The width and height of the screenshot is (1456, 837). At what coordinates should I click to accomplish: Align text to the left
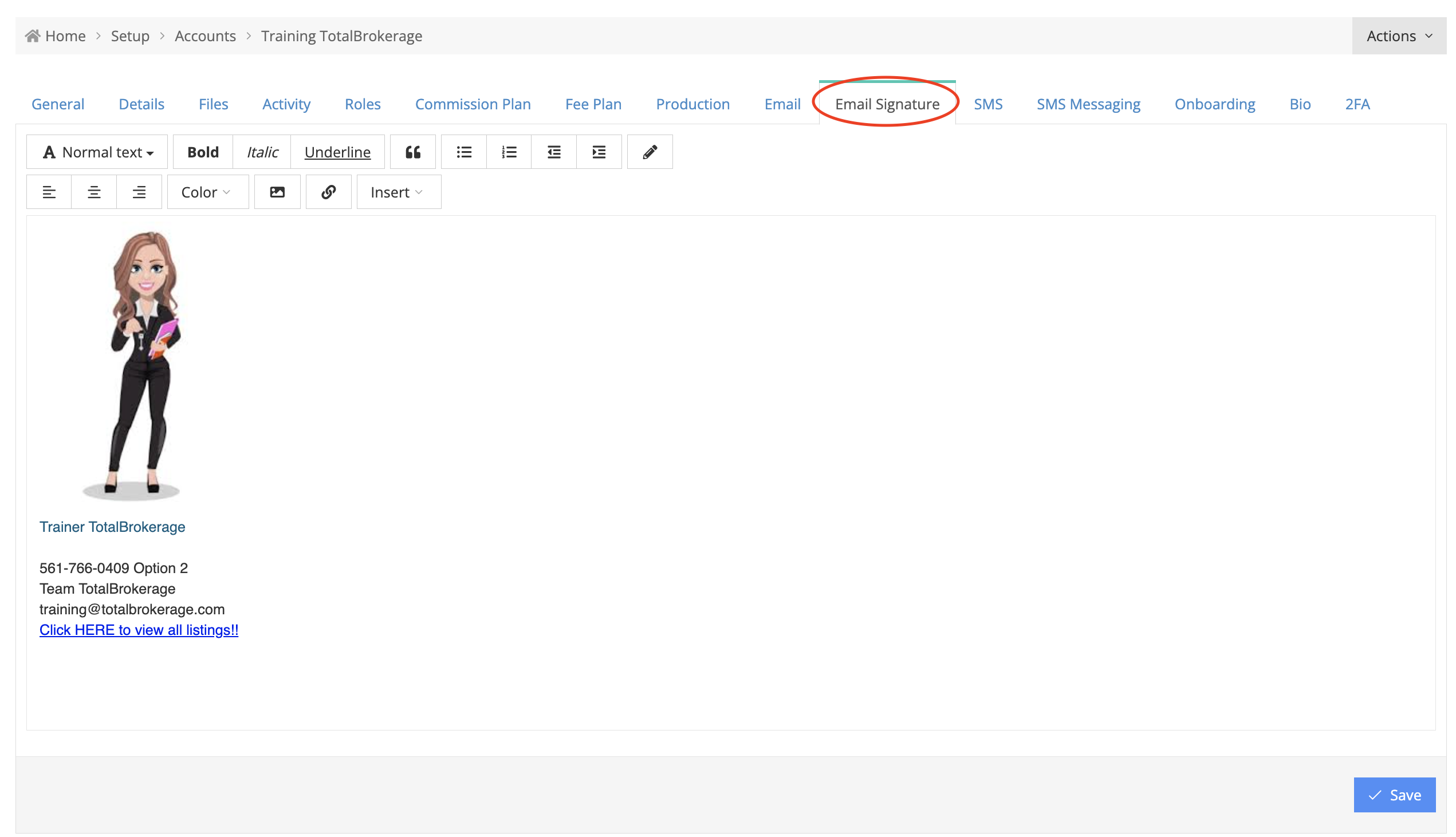pos(49,192)
